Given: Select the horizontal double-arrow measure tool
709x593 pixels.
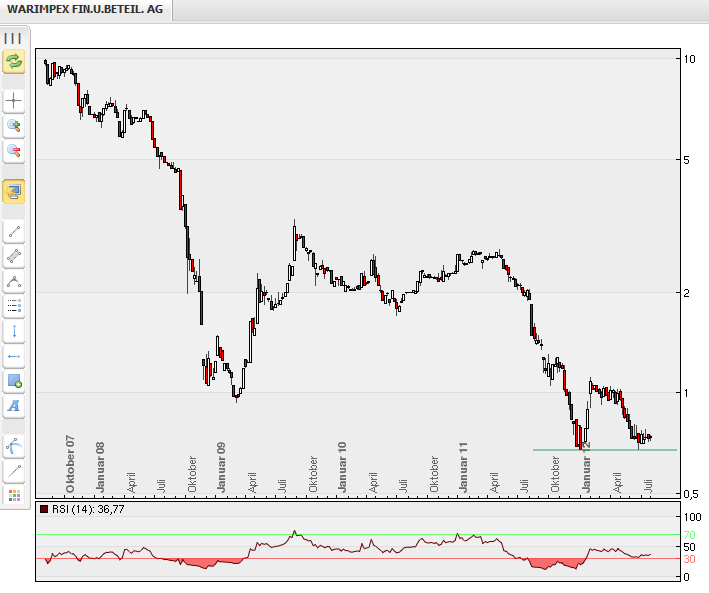Looking at the screenshot, I should [x=14, y=356].
